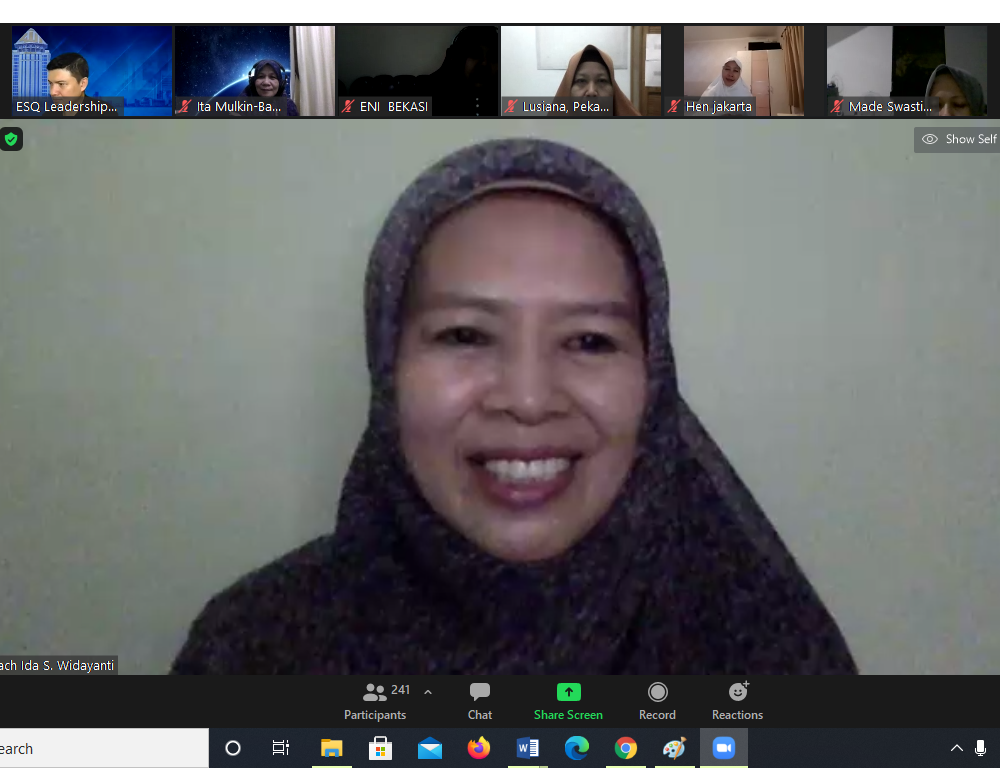
Task: Select the ESQ Leadership video thumbnail
Action: point(91,70)
